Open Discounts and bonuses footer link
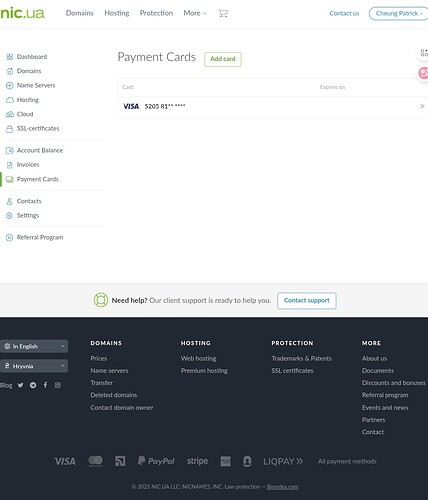428x500 pixels. point(394,383)
